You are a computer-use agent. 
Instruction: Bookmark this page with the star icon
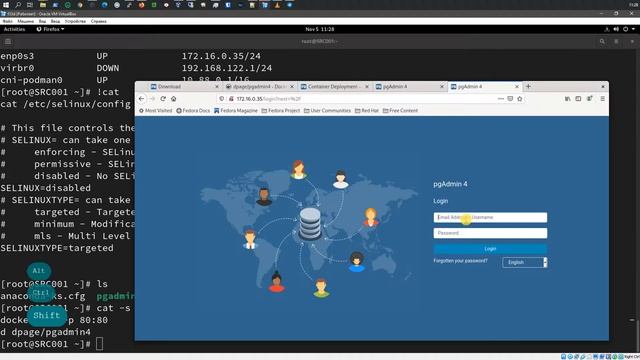(520, 99)
